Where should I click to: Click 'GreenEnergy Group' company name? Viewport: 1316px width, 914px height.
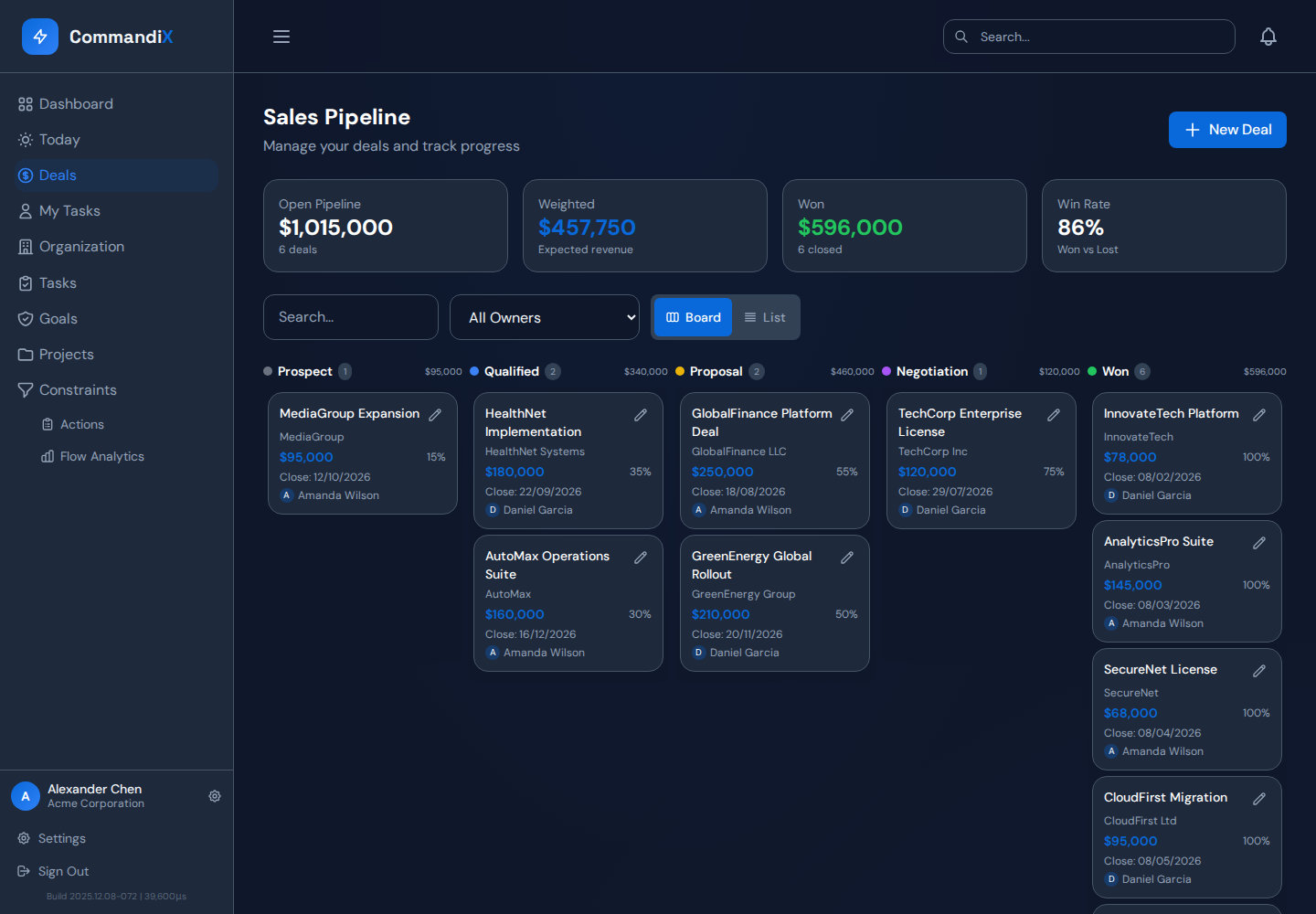tap(743, 594)
